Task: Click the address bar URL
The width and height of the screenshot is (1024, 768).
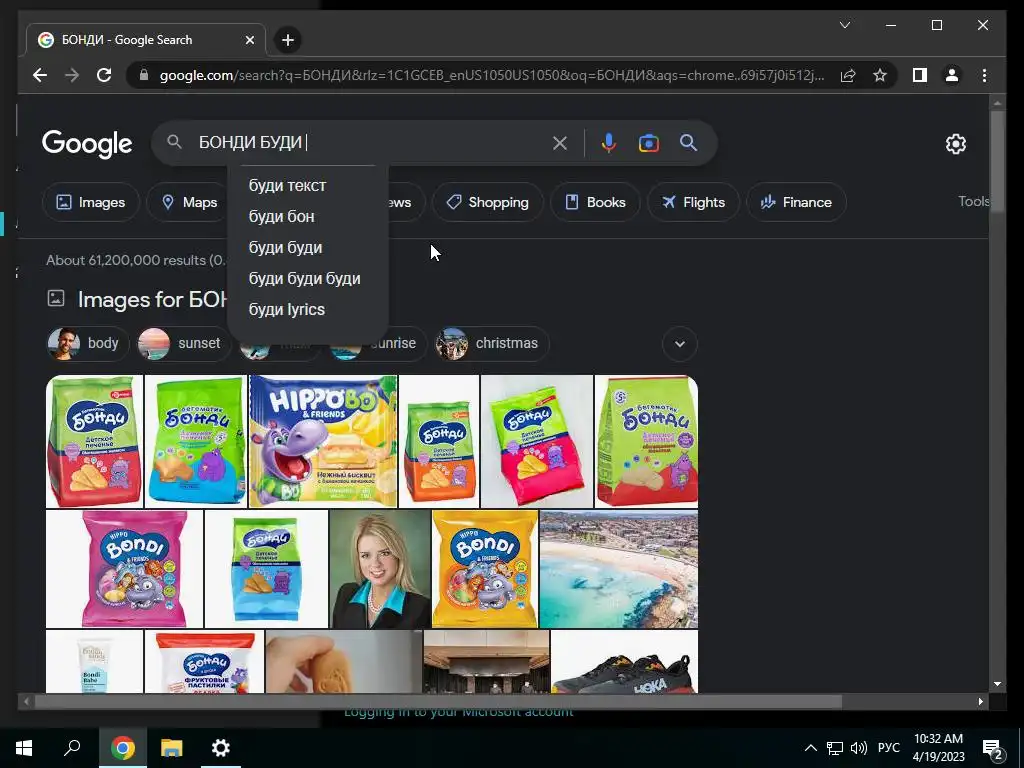Action: tap(491, 75)
